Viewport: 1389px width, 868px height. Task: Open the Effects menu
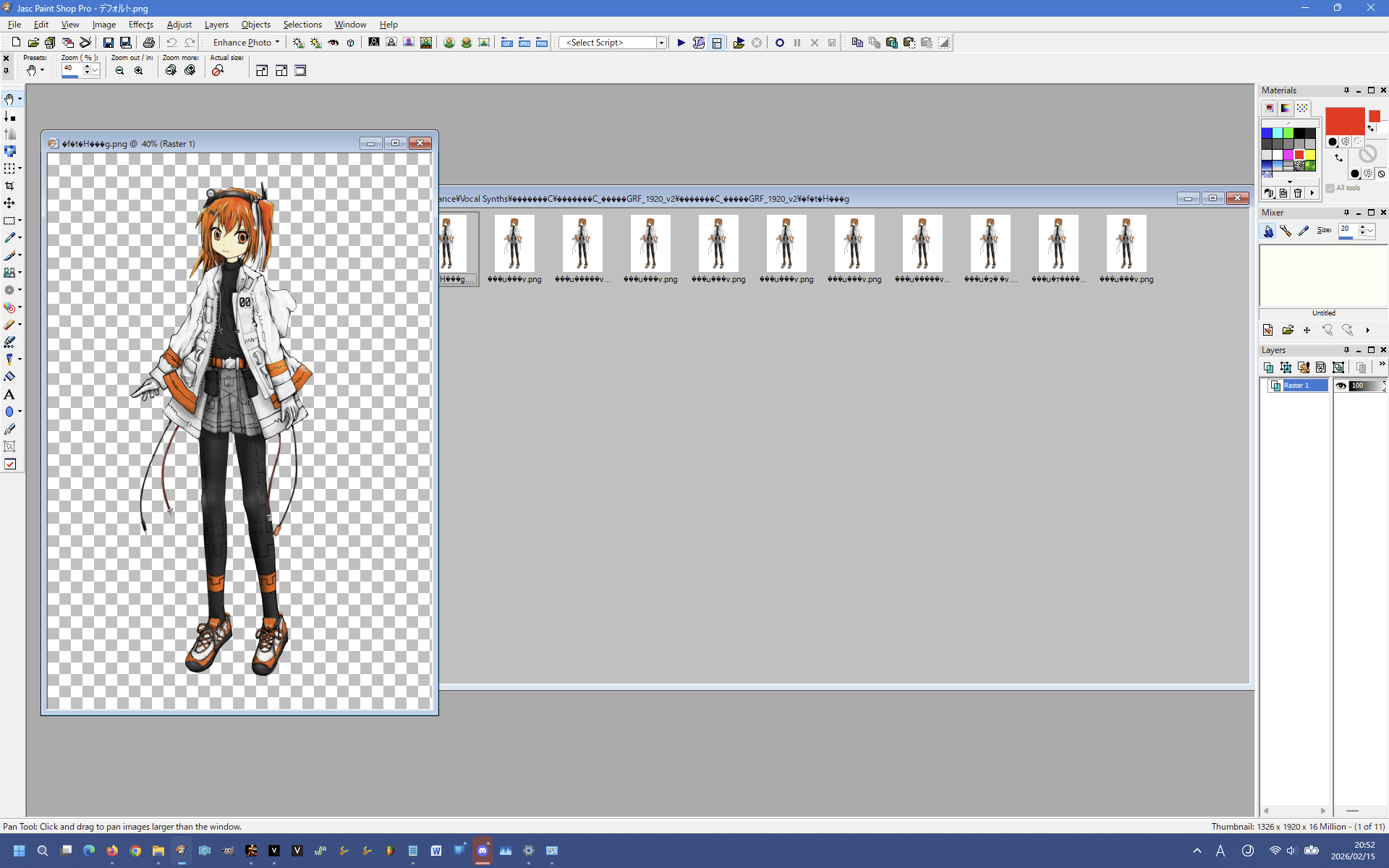pos(140,25)
